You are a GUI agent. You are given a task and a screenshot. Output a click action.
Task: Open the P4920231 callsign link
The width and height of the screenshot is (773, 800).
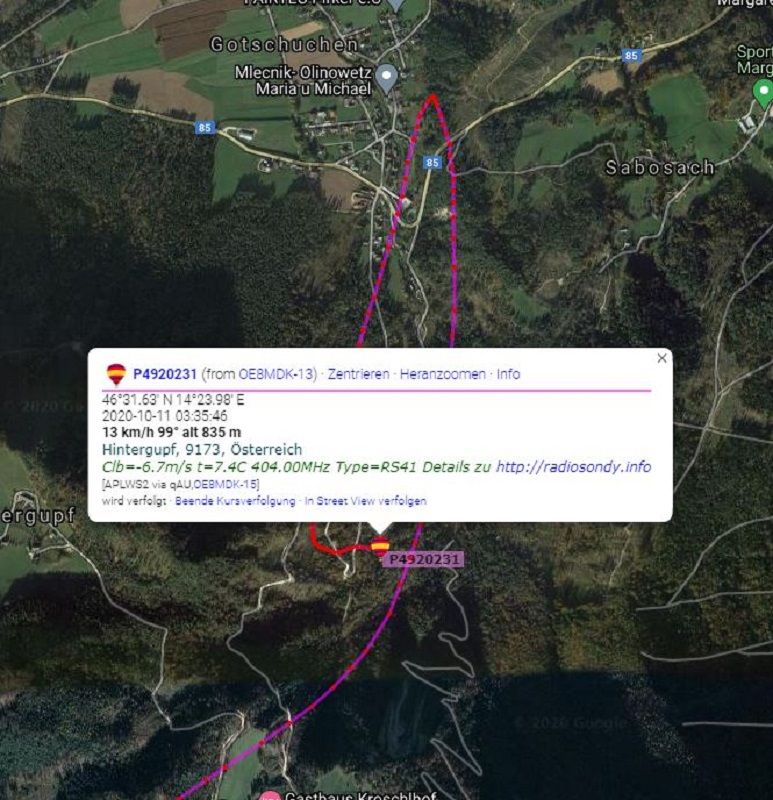(164, 374)
